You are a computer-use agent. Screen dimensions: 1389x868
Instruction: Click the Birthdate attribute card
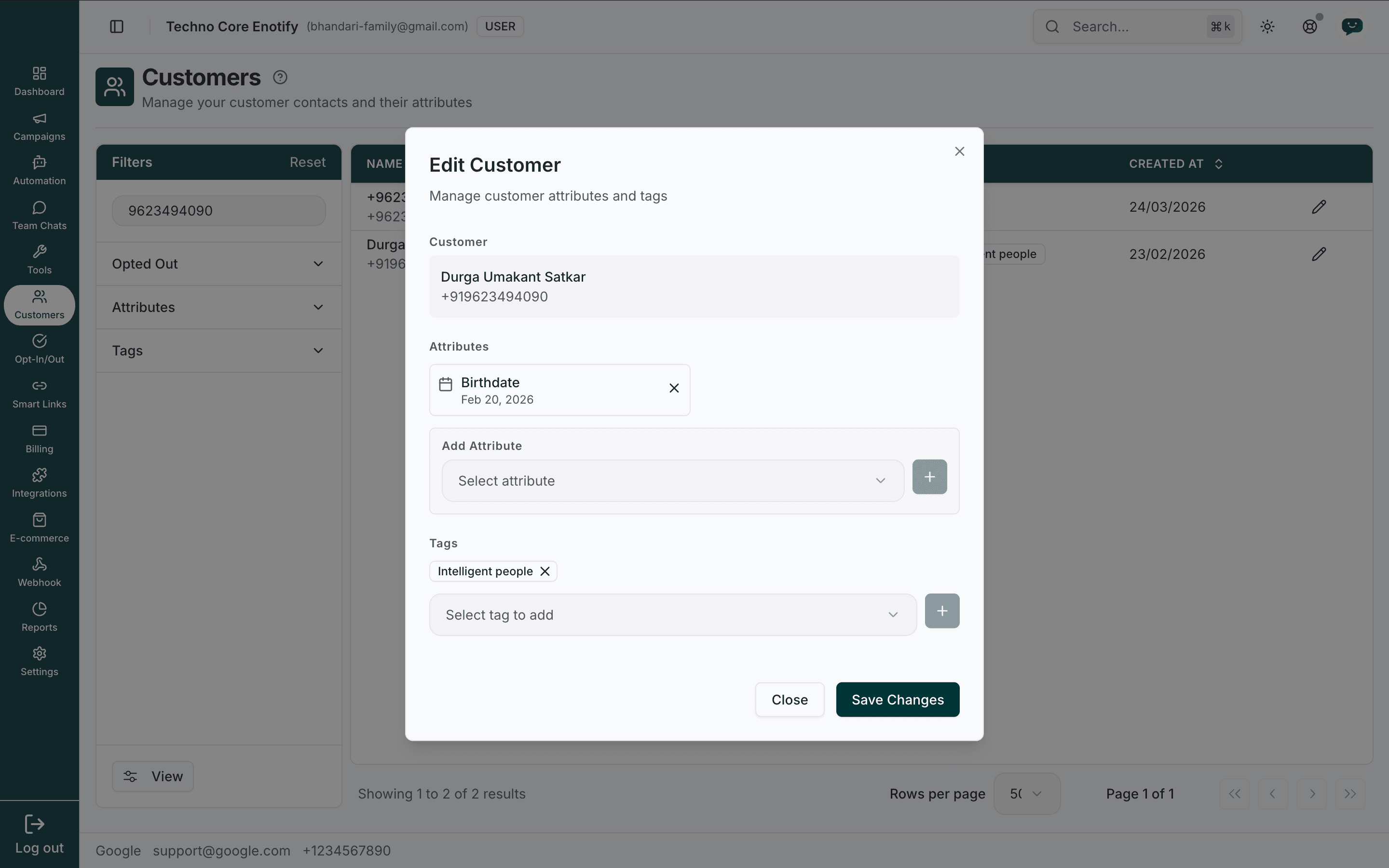click(x=559, y=390)
